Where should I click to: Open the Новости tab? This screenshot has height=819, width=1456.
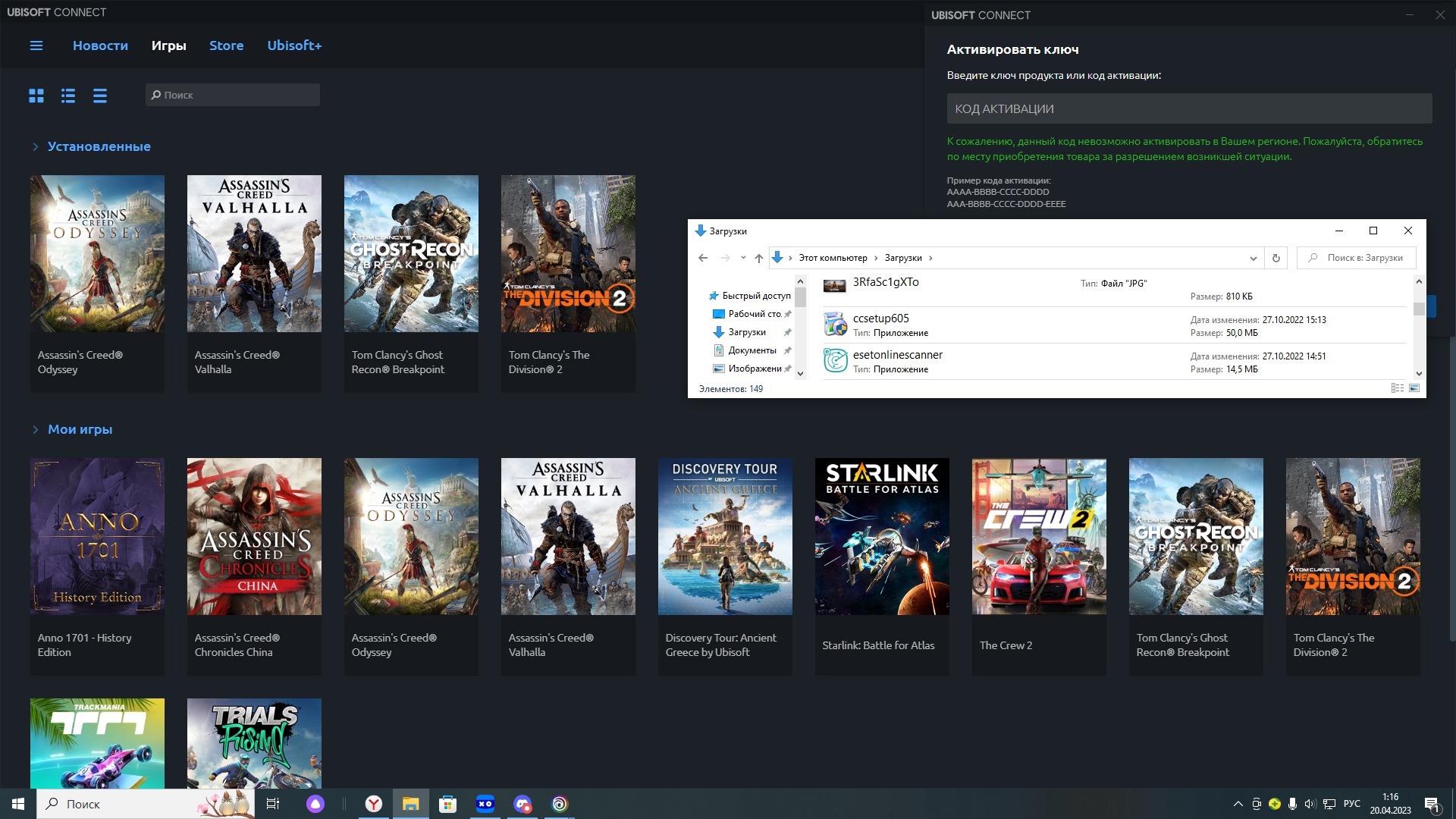pos(100,45)
